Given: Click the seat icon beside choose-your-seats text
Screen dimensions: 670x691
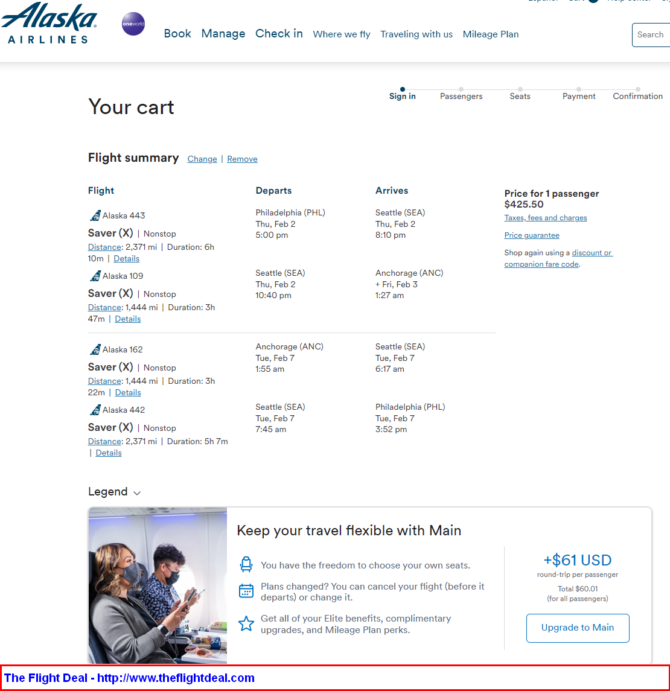Looking at the screenshot, I should 246,565.
